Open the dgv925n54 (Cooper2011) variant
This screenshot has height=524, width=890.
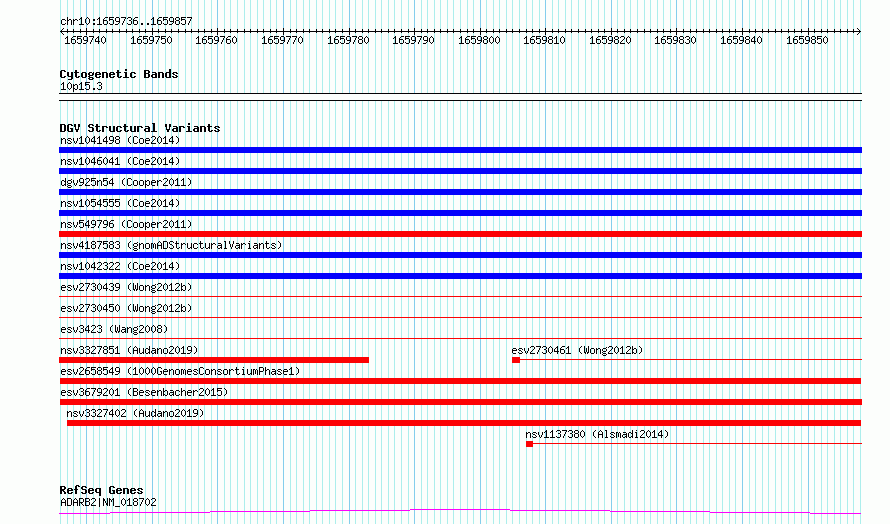[126, 182]
